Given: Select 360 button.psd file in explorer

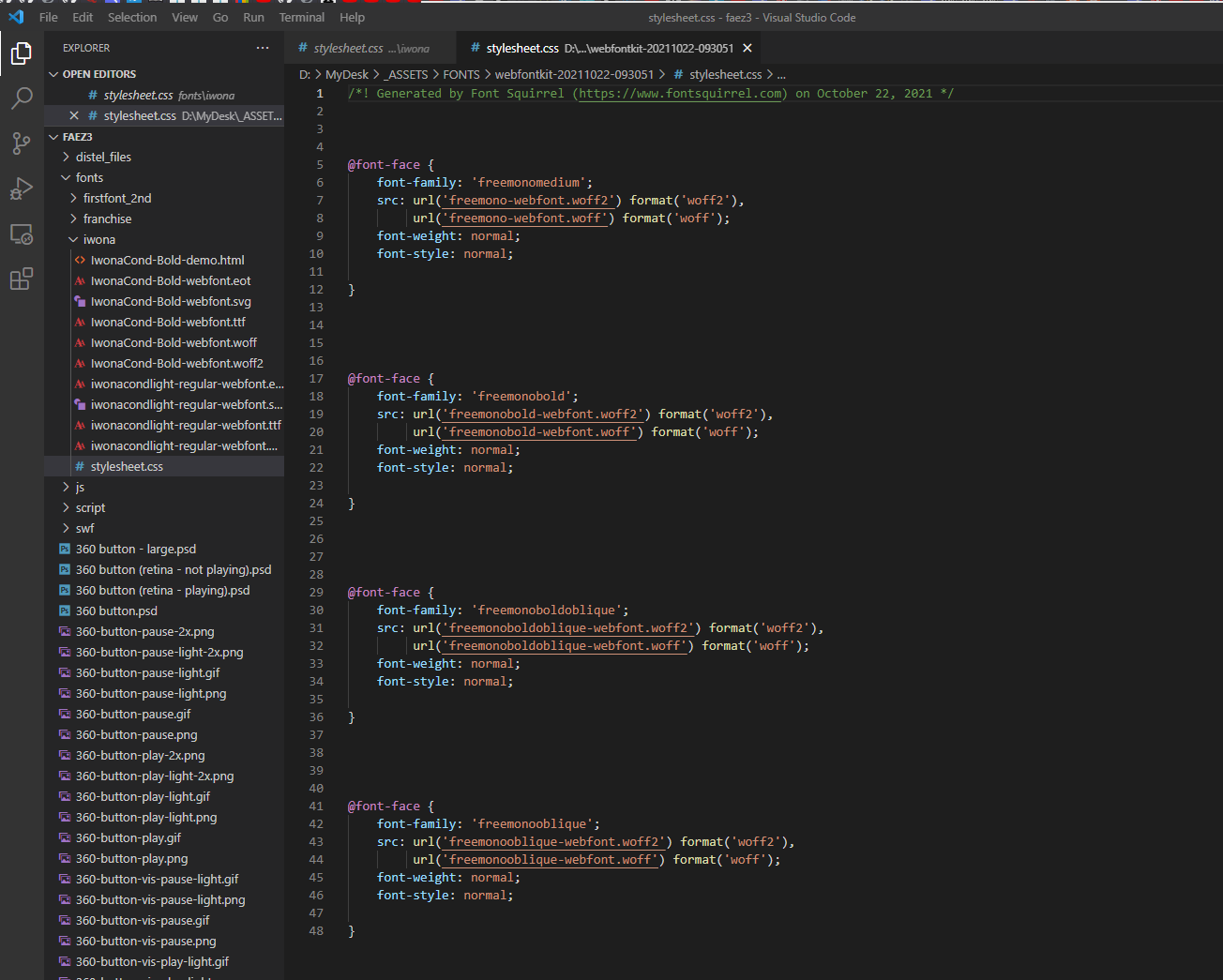Looking at the screenshot, I should coord(116,611).
